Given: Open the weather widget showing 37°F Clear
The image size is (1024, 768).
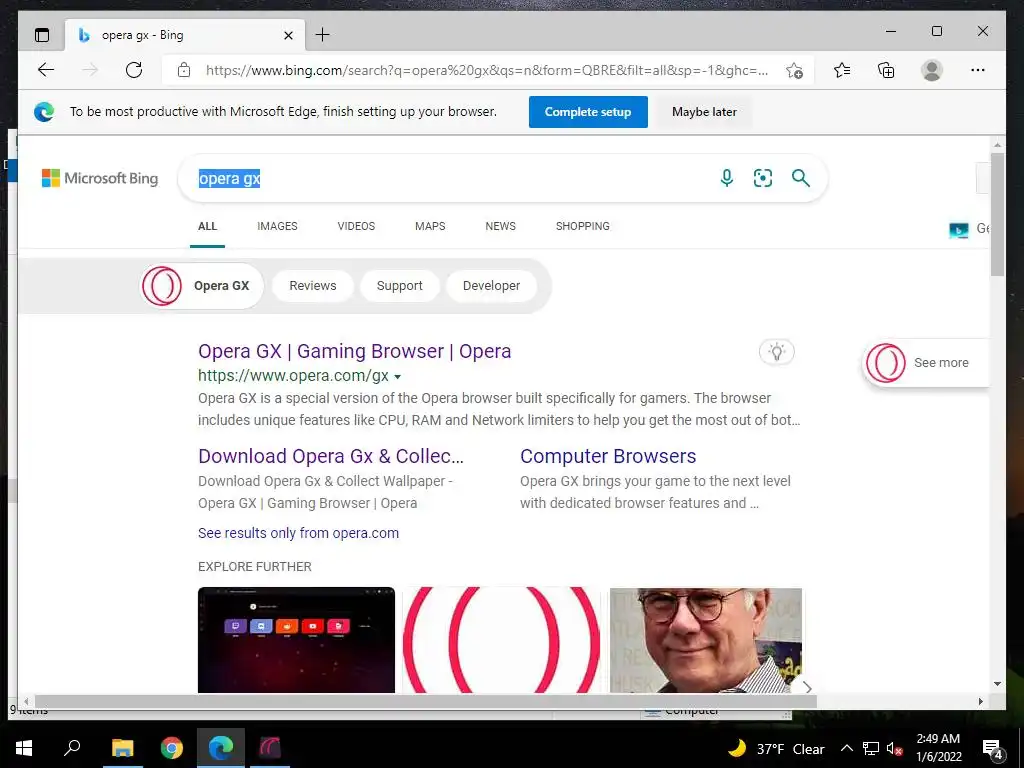Looking at the screenshot, I should pyautogui.click(x=776, y=748).
